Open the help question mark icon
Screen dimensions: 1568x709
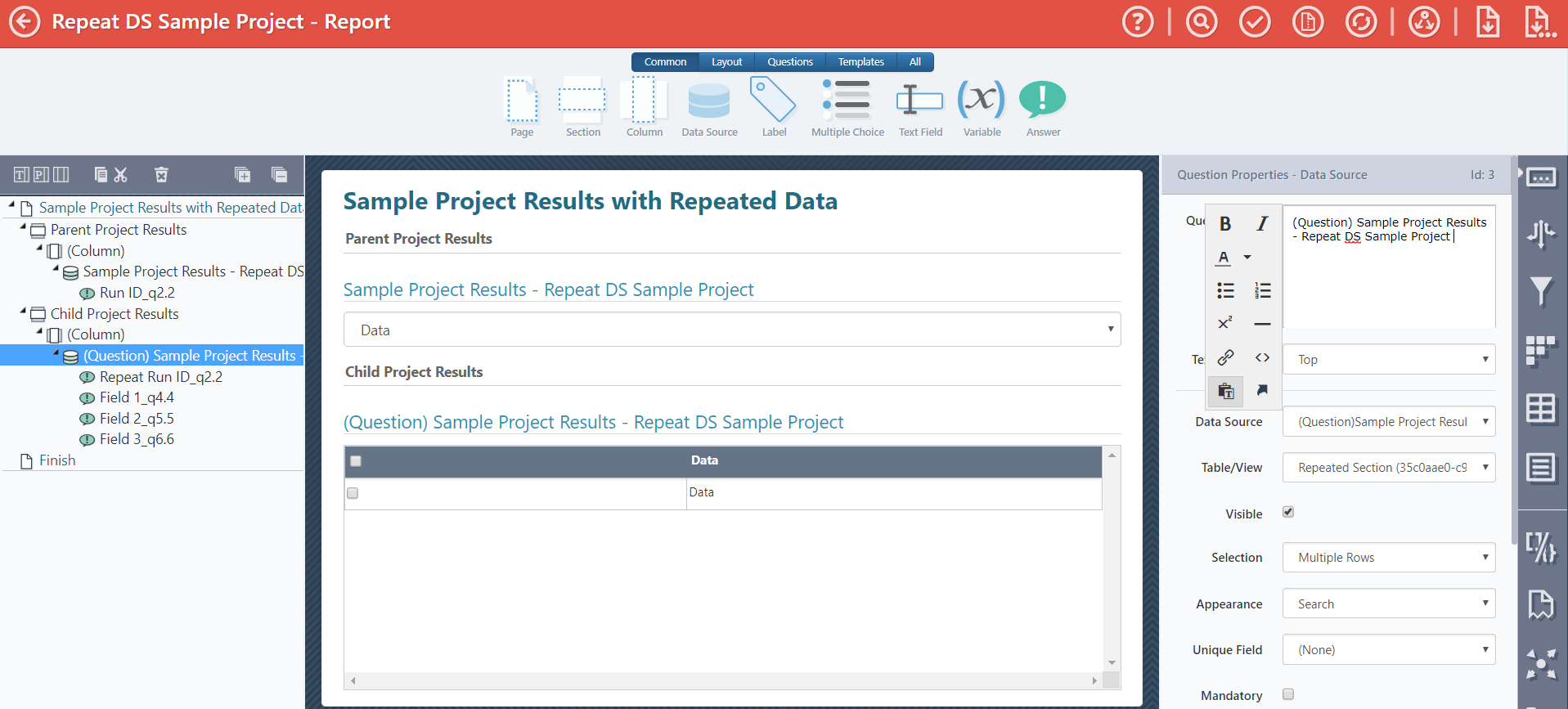1138,22
